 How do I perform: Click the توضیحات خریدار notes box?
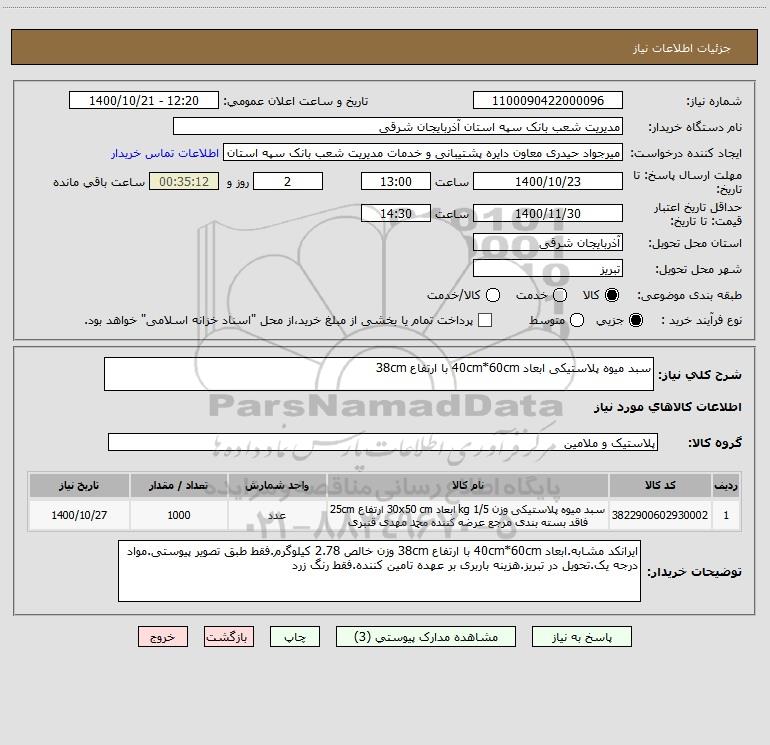click(379, 571)
